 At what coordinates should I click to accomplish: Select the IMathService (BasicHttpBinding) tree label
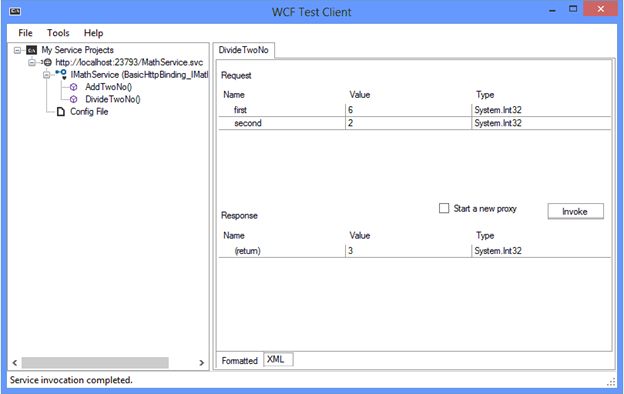pyautogui.click(x=139, y=75)
